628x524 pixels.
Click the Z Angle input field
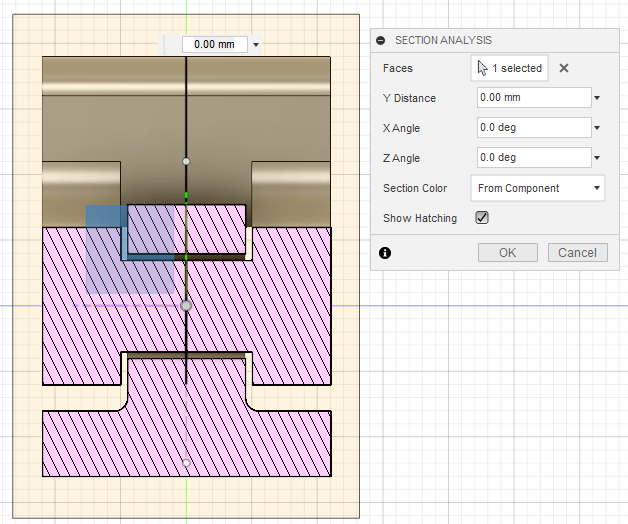pyautogui.click(x=534, y=157)
